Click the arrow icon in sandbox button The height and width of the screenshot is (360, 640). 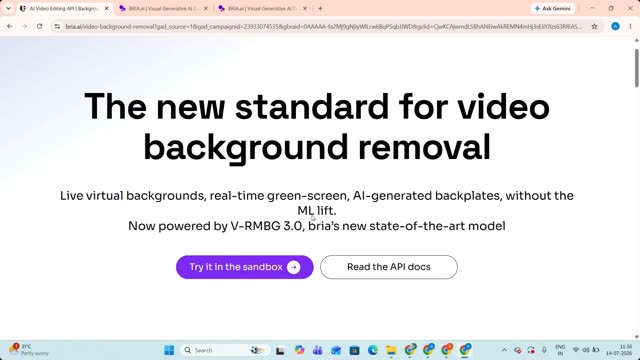(x=293, y=267)
